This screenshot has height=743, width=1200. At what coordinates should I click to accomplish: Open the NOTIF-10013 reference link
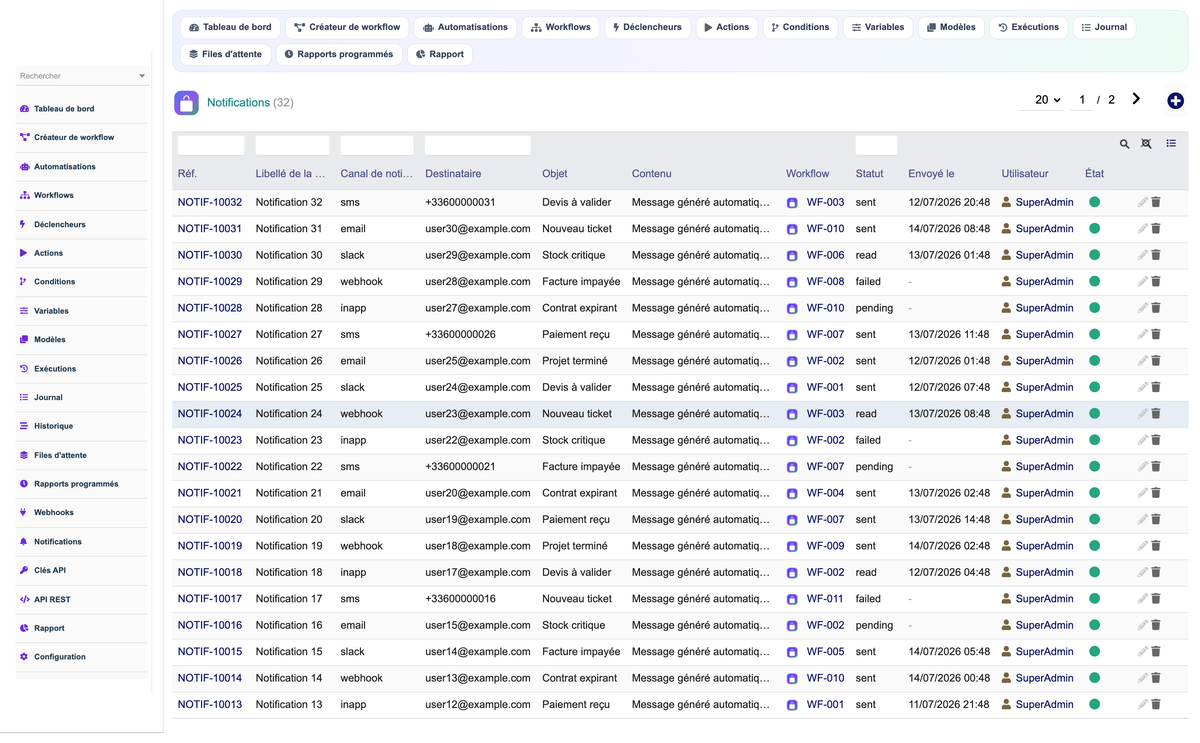point(210,704)
